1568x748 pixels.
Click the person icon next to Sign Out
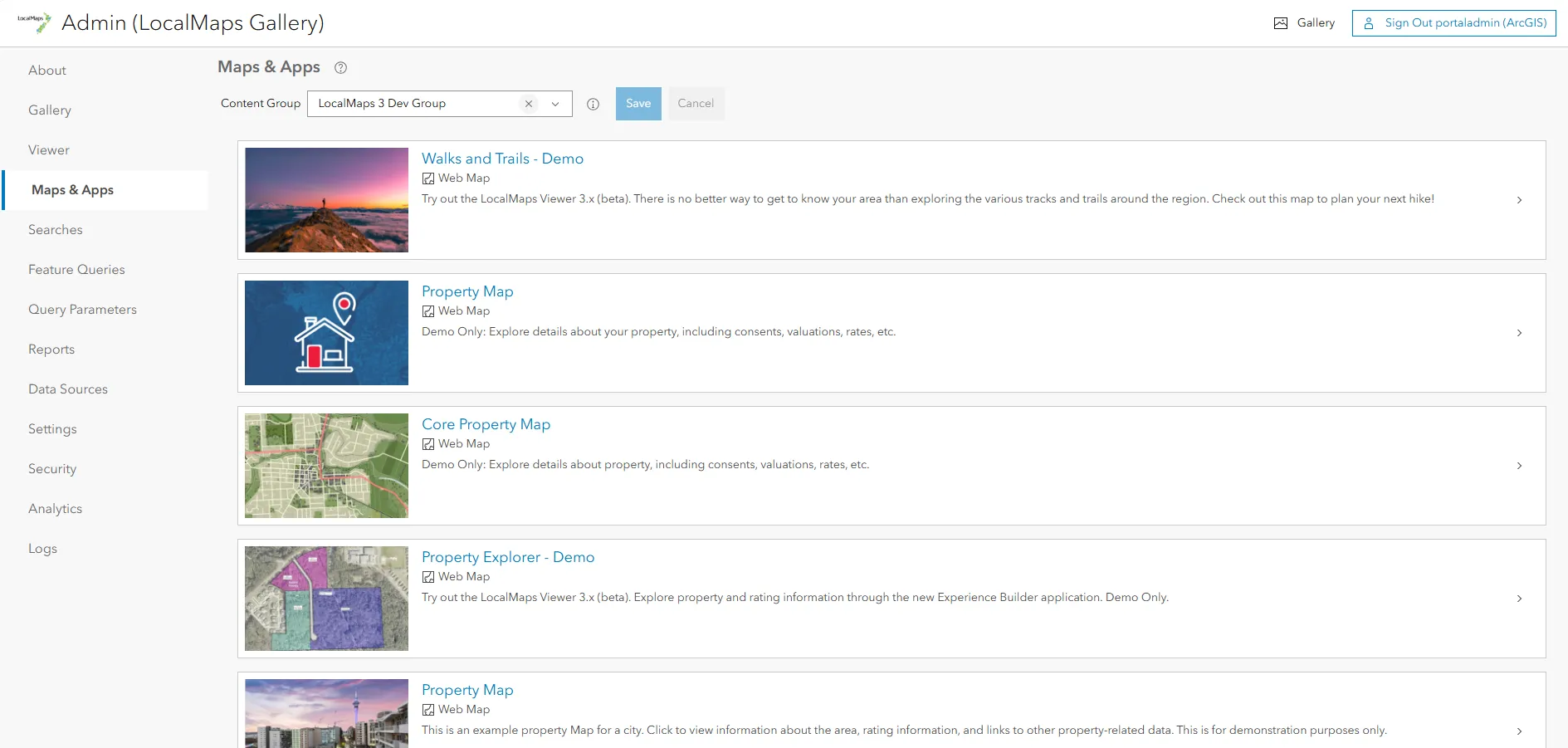point(1369,23)
